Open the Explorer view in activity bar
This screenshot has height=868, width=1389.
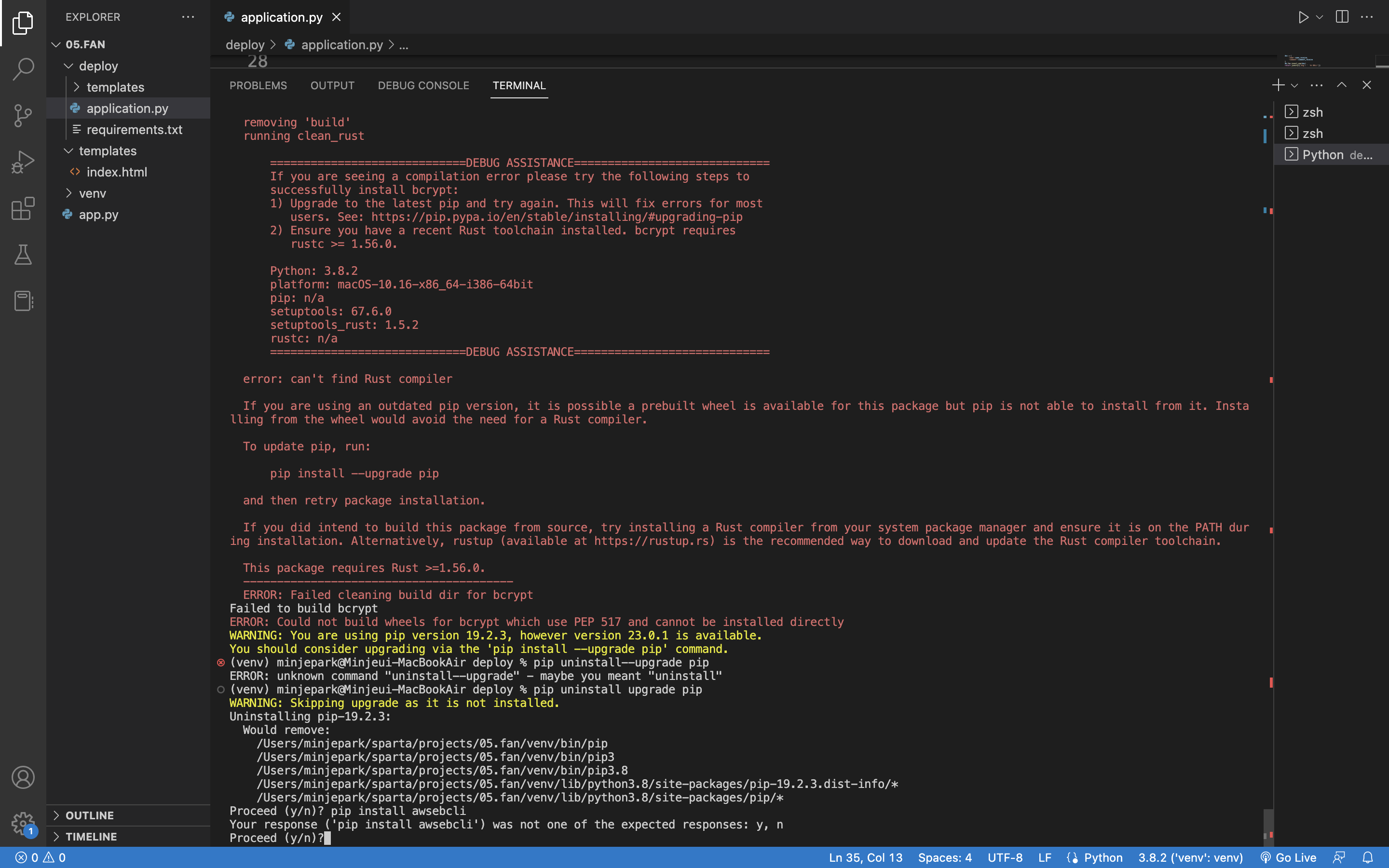[23, 23]
